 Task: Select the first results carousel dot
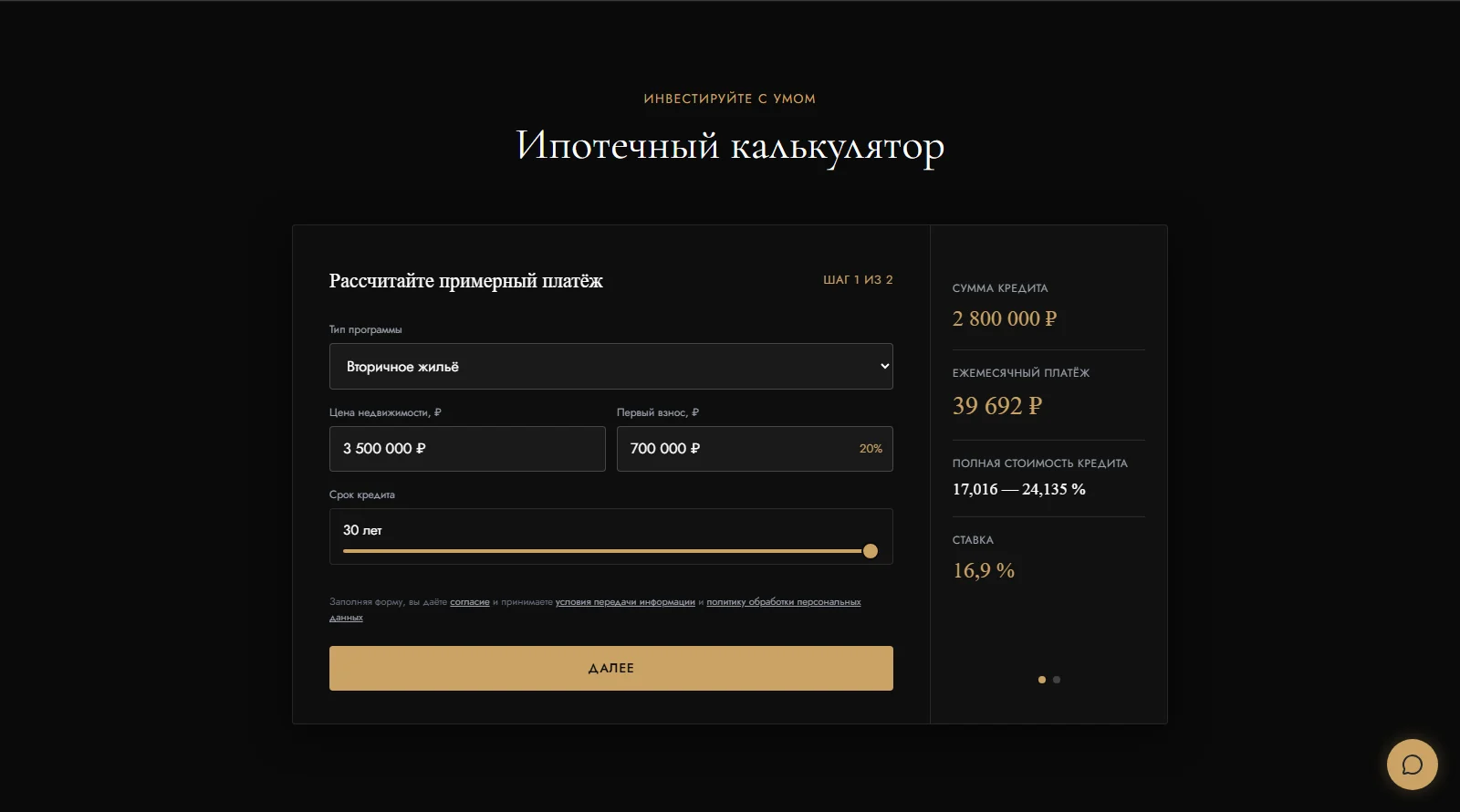[x=1042, y=680]
